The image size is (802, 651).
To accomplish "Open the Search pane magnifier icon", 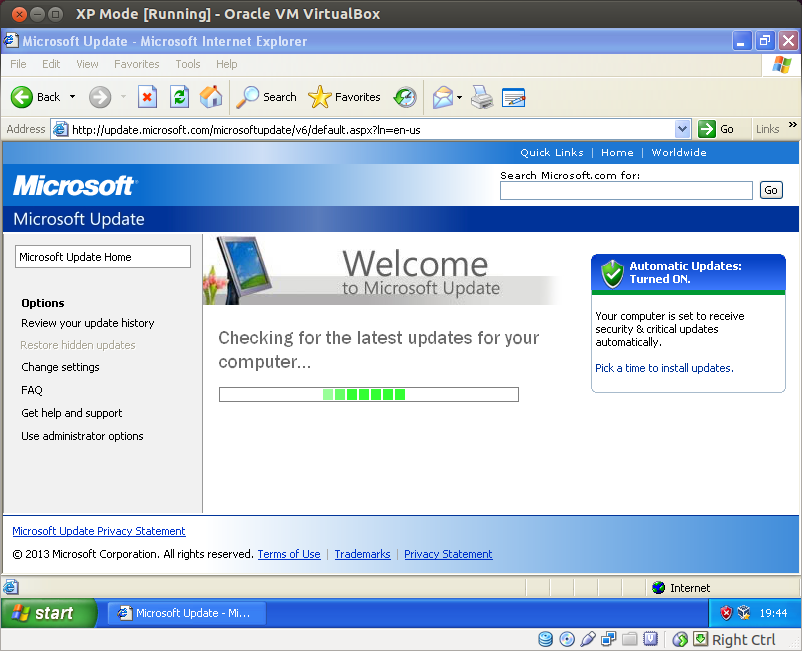I will click(248, 97).
